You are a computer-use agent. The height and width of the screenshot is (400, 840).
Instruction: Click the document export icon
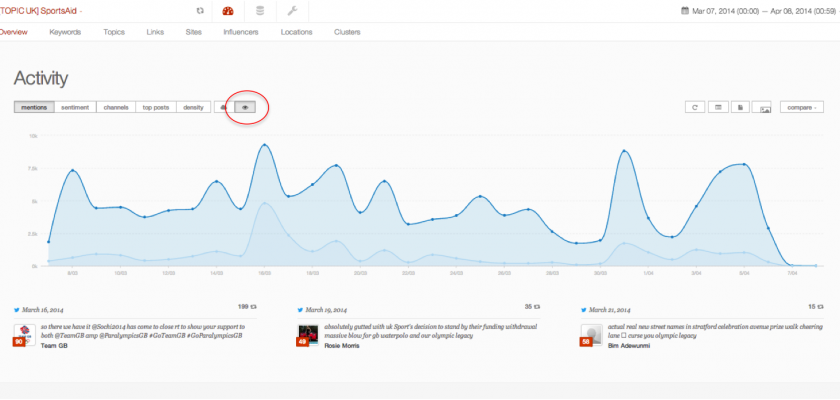click(739, 107)
